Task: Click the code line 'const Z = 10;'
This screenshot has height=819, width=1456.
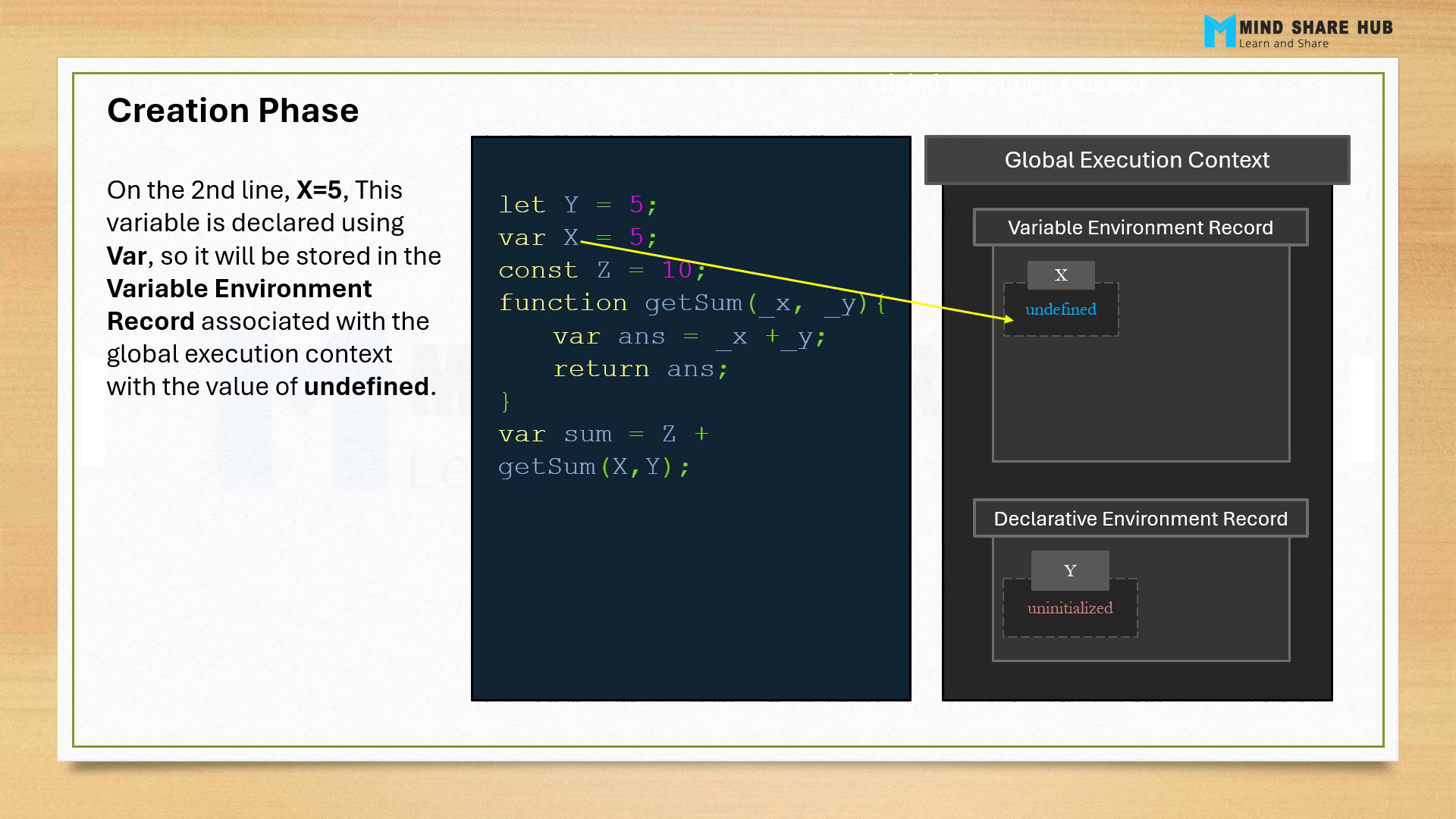Action: (603, 270)
